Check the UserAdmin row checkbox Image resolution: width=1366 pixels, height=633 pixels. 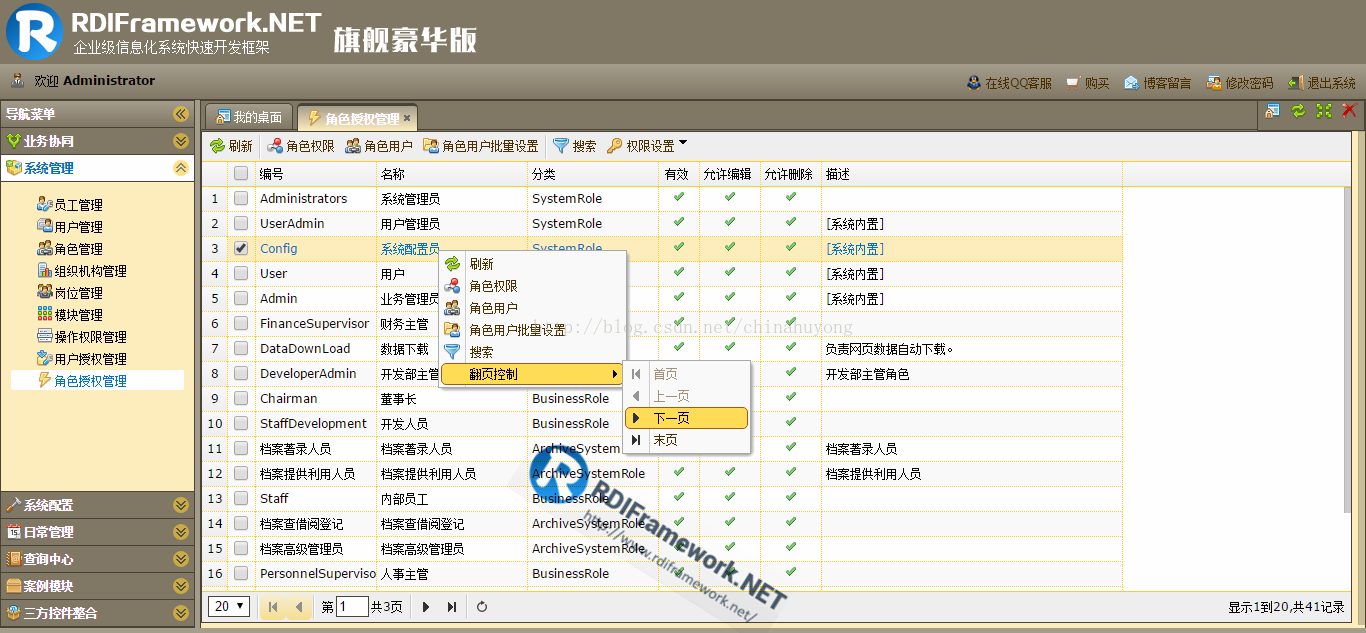(241, 224)
